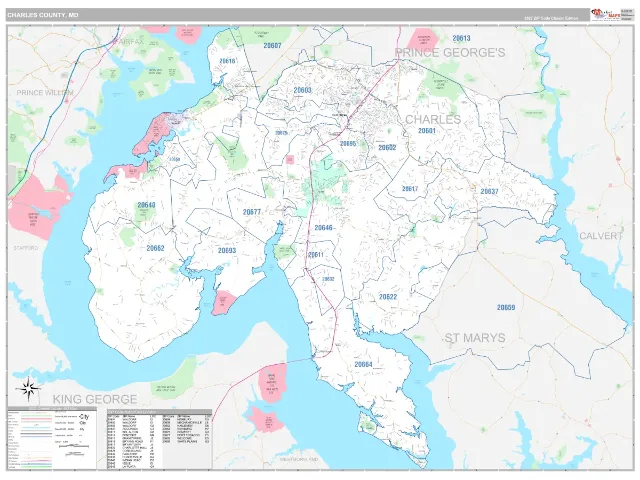
Task: Click the CHARLES county label
Action: tap(433, 120)
